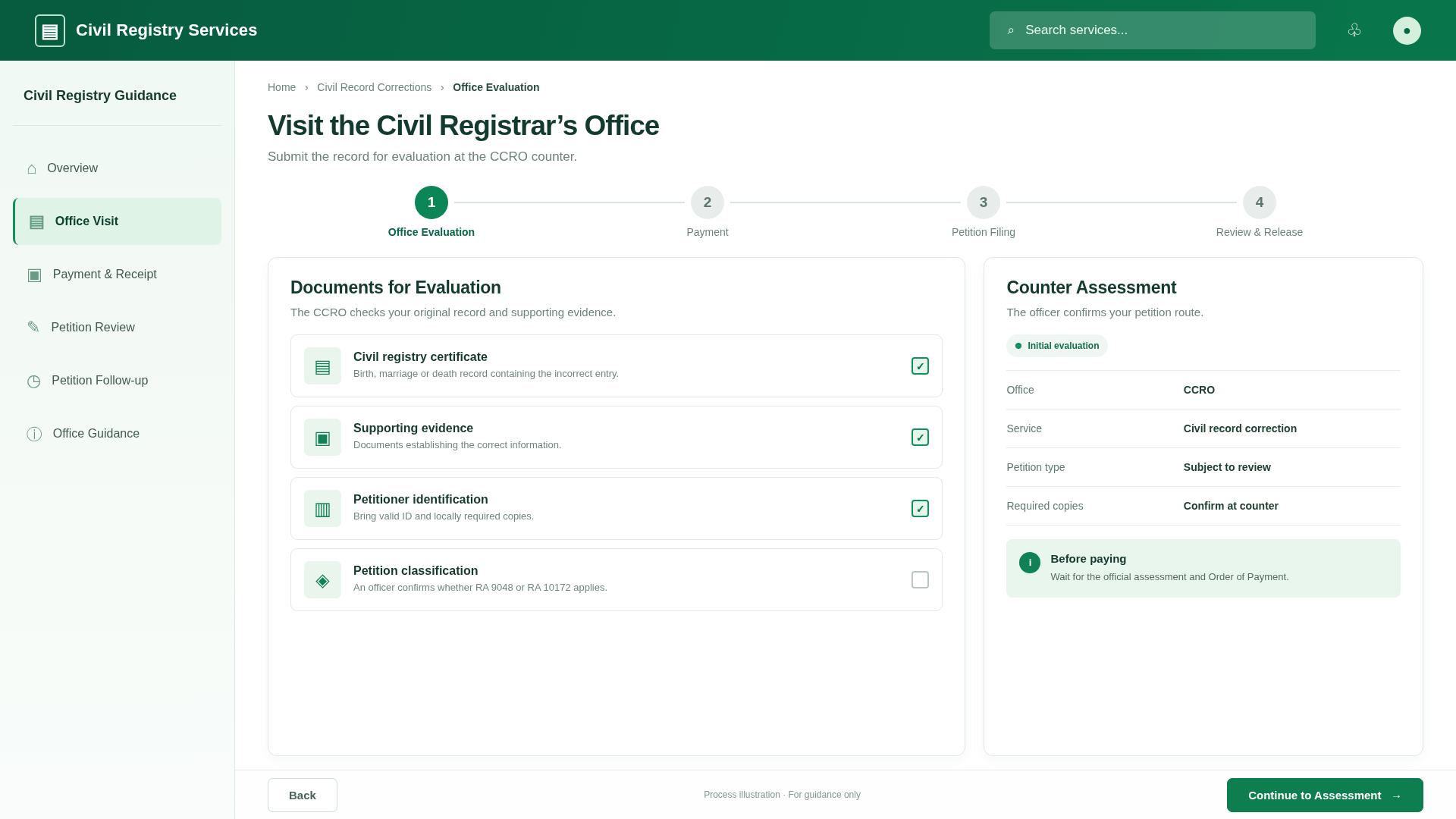Click the Petition classification diamond icon
The height and width of the screenshot is (819, 1456).
coord(322,580)
